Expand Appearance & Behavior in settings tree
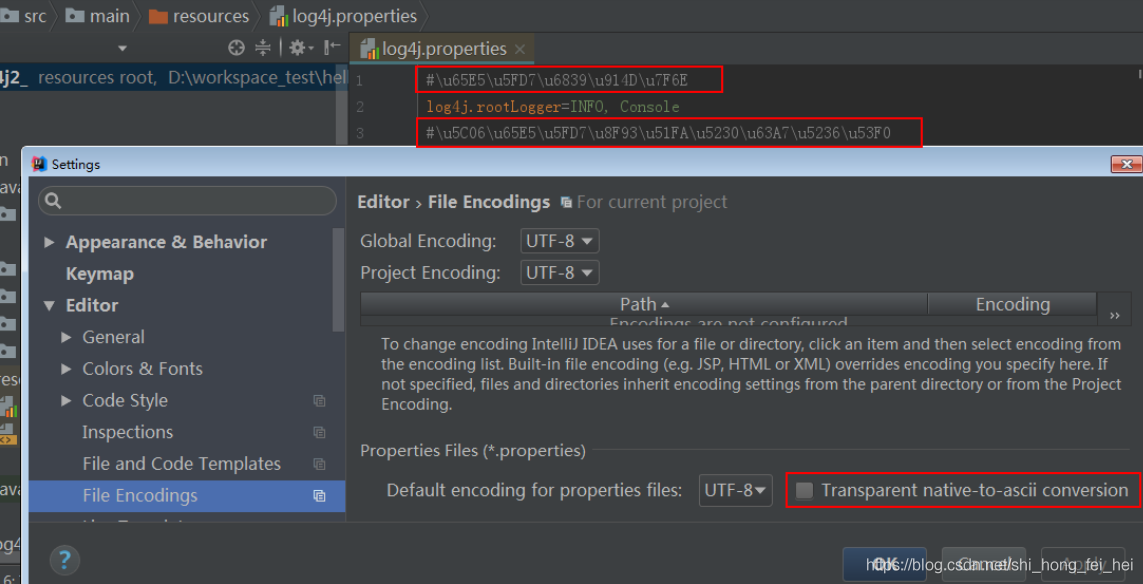Image resolution: width=1143 pixels, height=584 pixels. (x=50, y=242)
